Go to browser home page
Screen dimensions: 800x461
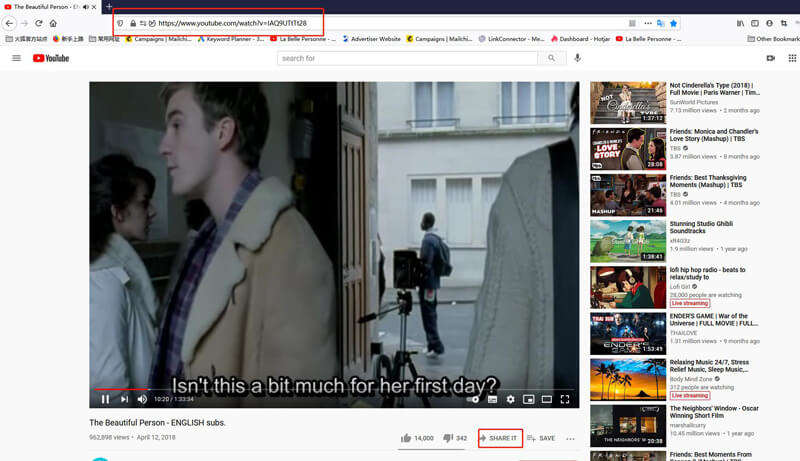coord(53,23)
